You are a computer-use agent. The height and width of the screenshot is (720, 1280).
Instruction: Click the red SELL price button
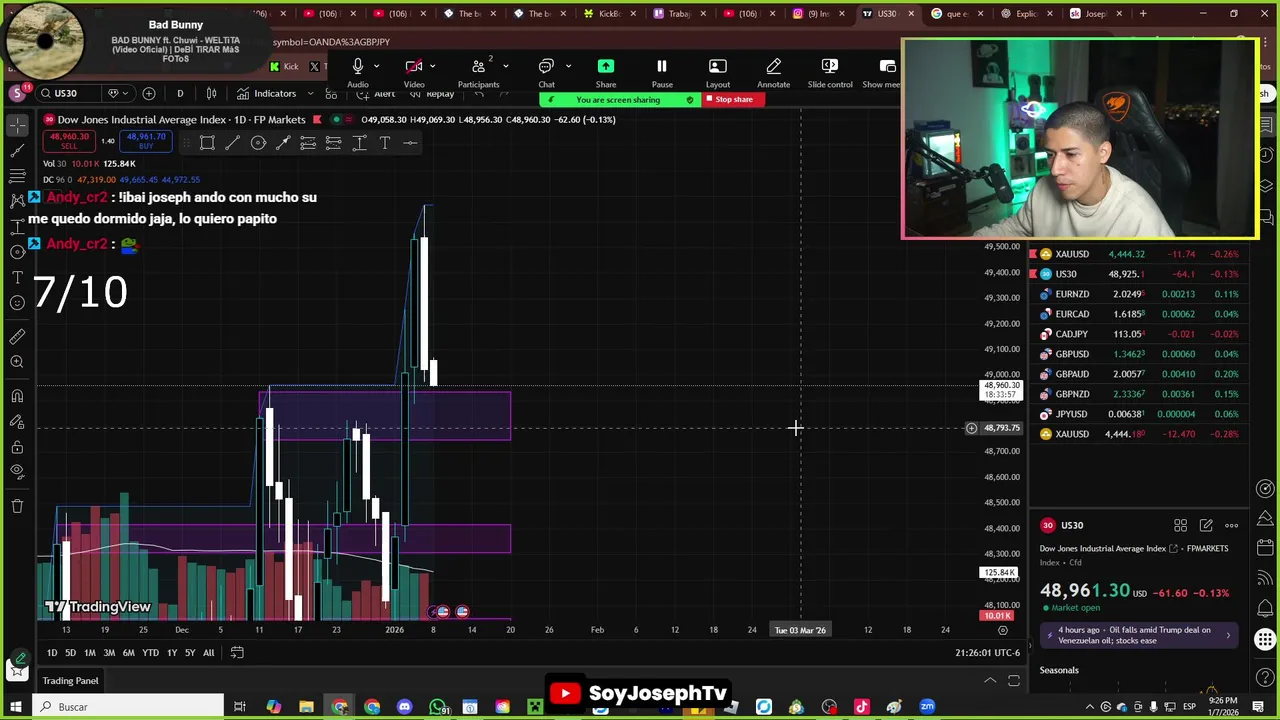pyautogui.click(x=70, y=142)
